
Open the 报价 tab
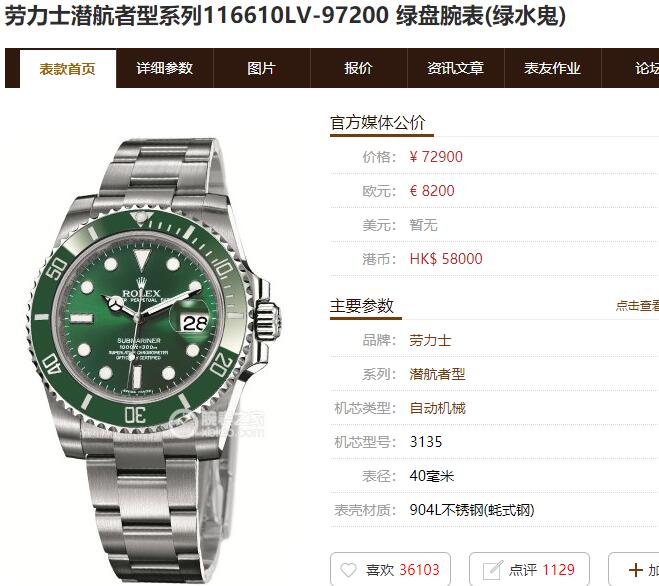358,68
